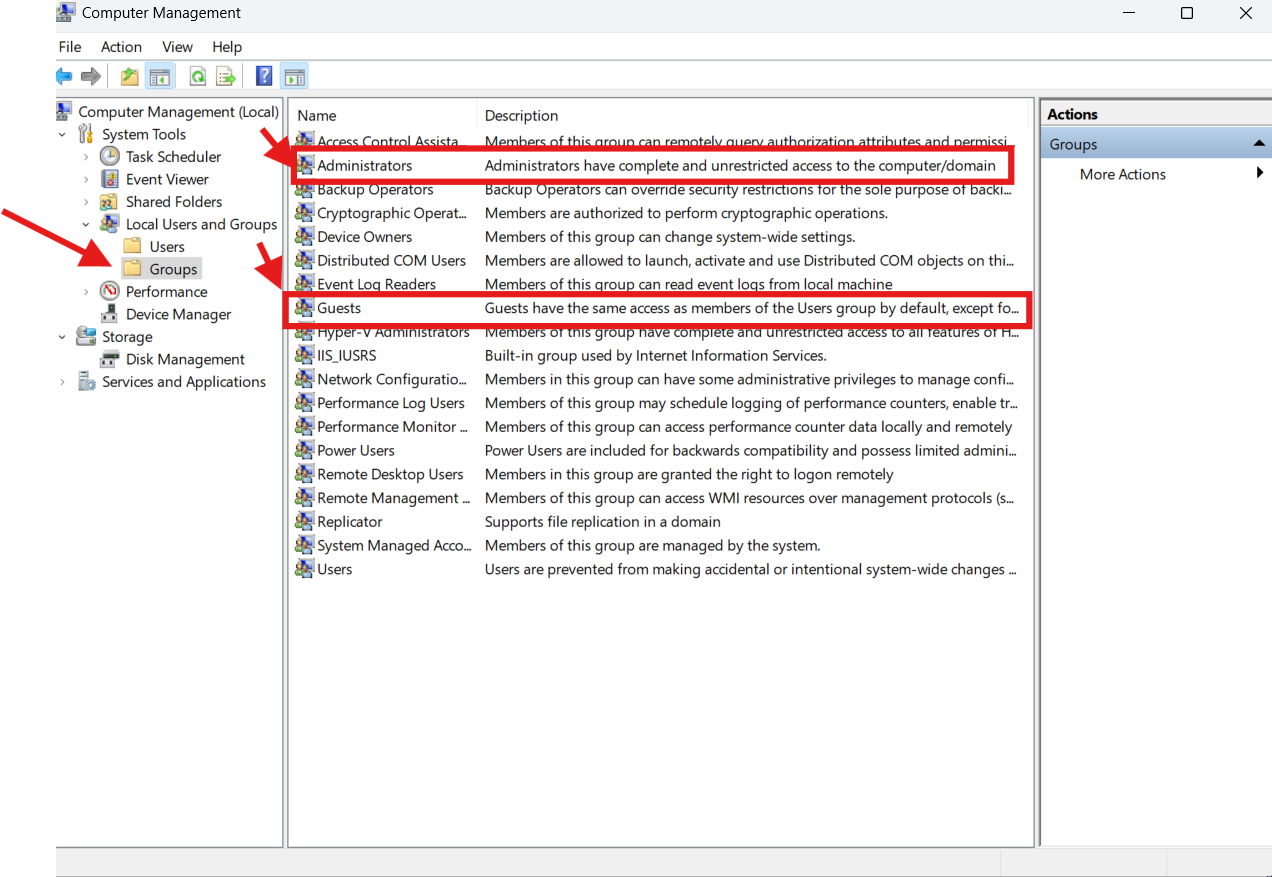Collapse the Groups section in Actions pane

tap(1259, 145)
